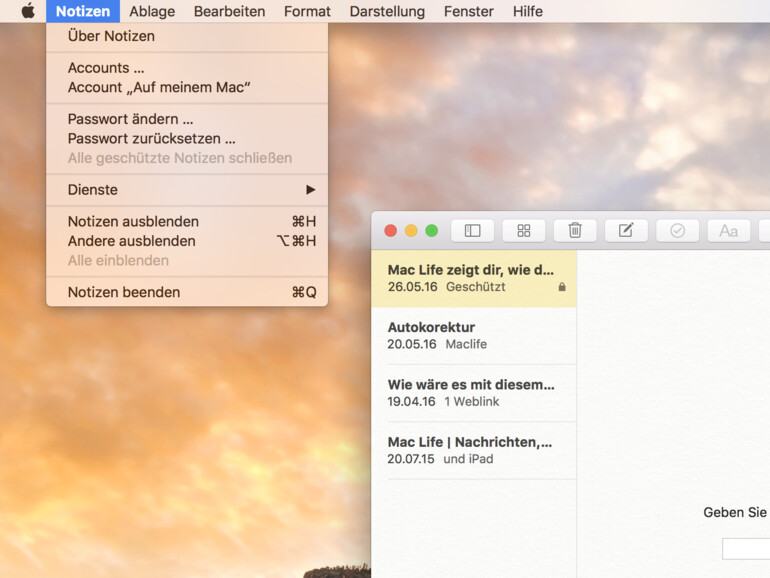
Task: Select Andere ausblenden menu entry
Action: [x=187, y=241]
